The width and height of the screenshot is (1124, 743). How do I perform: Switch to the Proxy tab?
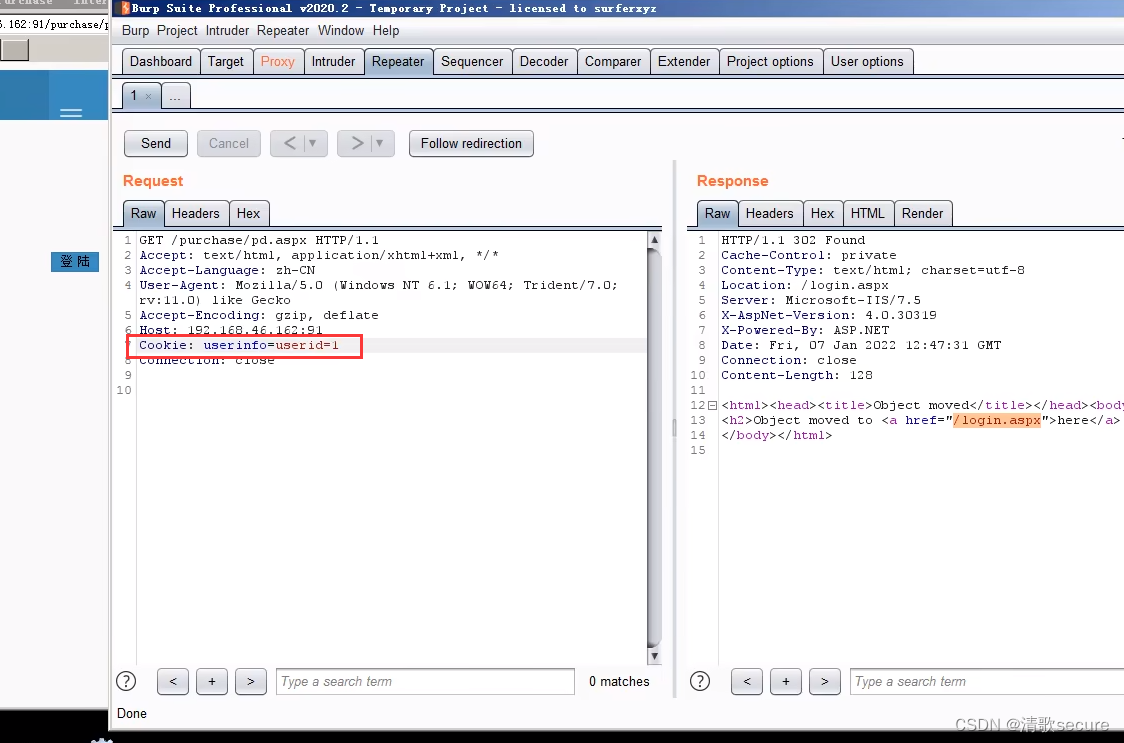tap(277, 62)
